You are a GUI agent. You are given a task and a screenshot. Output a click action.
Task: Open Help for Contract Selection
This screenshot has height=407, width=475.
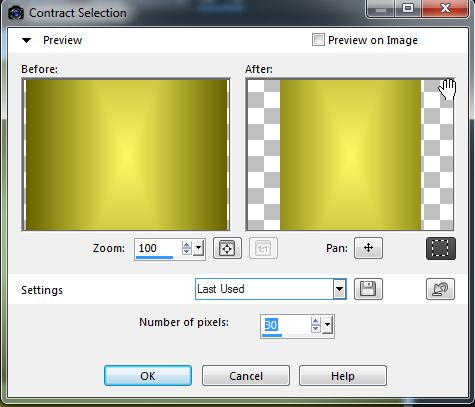[x=343, y=376]
